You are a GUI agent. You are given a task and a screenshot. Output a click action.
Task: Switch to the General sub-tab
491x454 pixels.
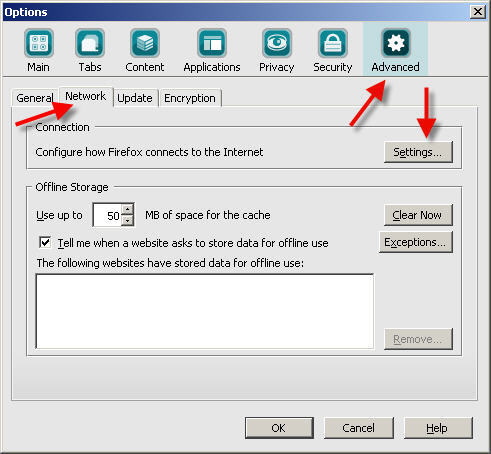tap(35, 98)
